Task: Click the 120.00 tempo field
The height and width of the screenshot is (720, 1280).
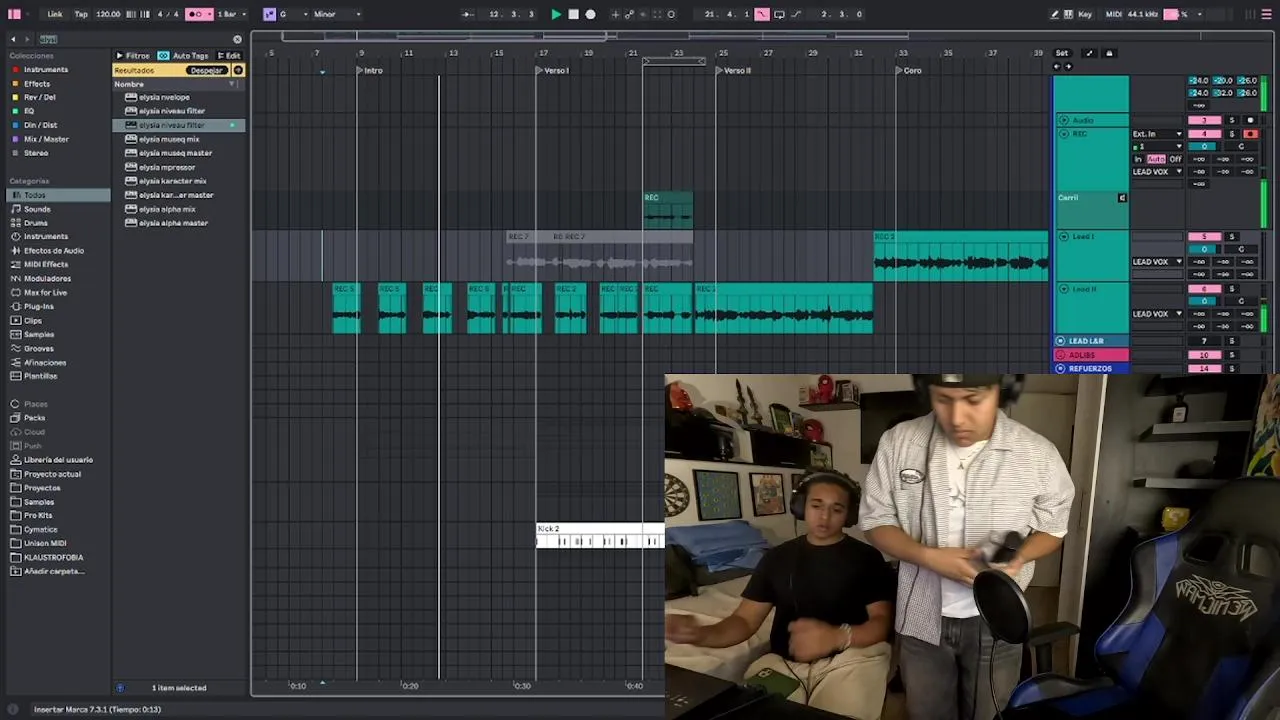Action: 108,14
